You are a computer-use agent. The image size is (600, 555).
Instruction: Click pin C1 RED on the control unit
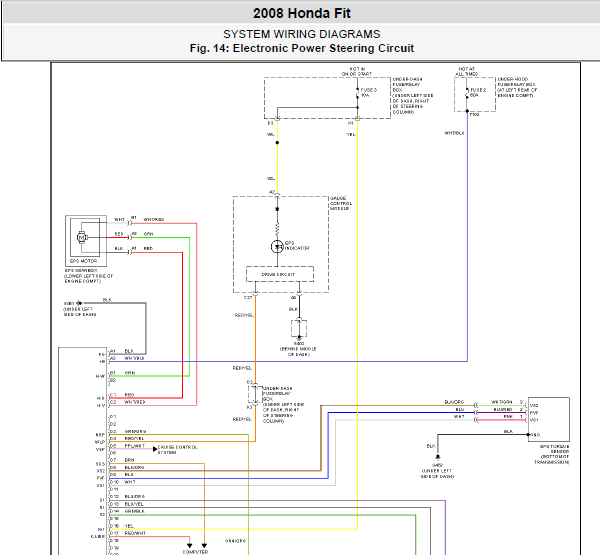122,395
